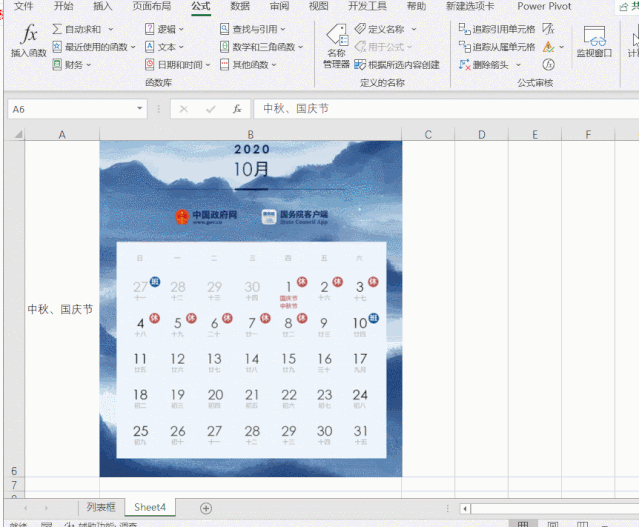
Task: Switch to the Home (开始) tab
Action: click(64, 6)
